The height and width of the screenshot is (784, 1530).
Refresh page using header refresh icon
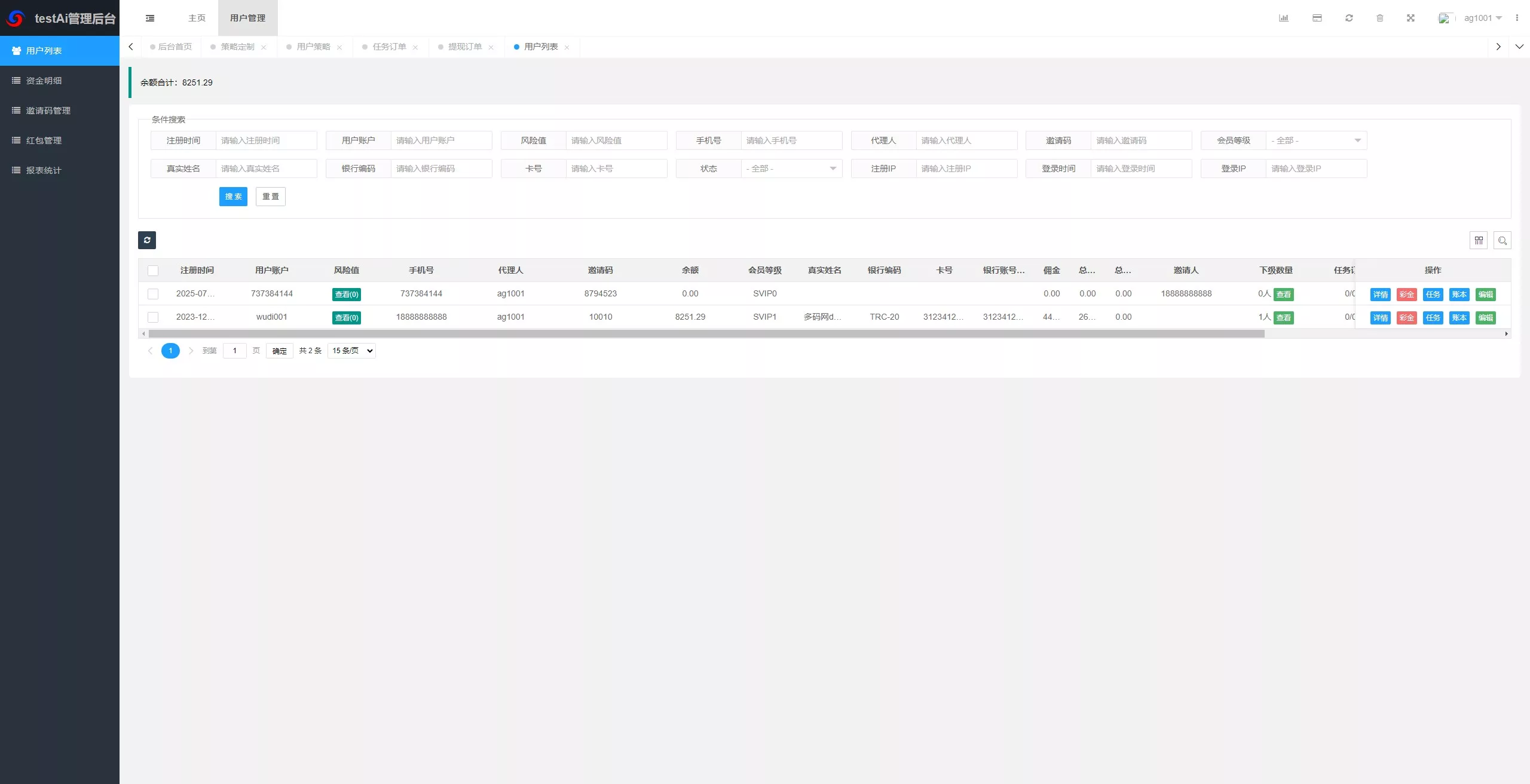tap(1349, 18)
